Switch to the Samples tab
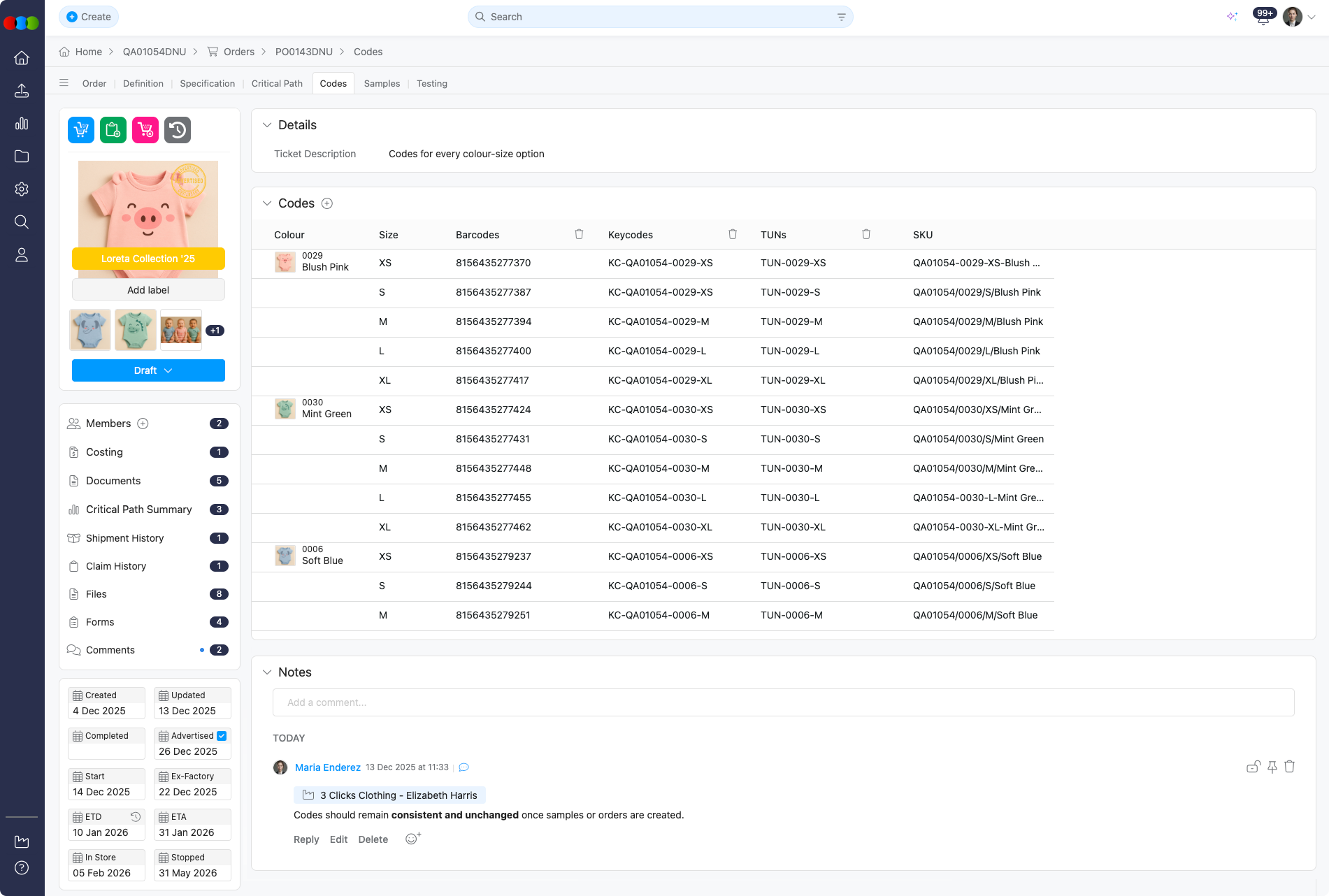1329x896 pixels. [382, 83]
